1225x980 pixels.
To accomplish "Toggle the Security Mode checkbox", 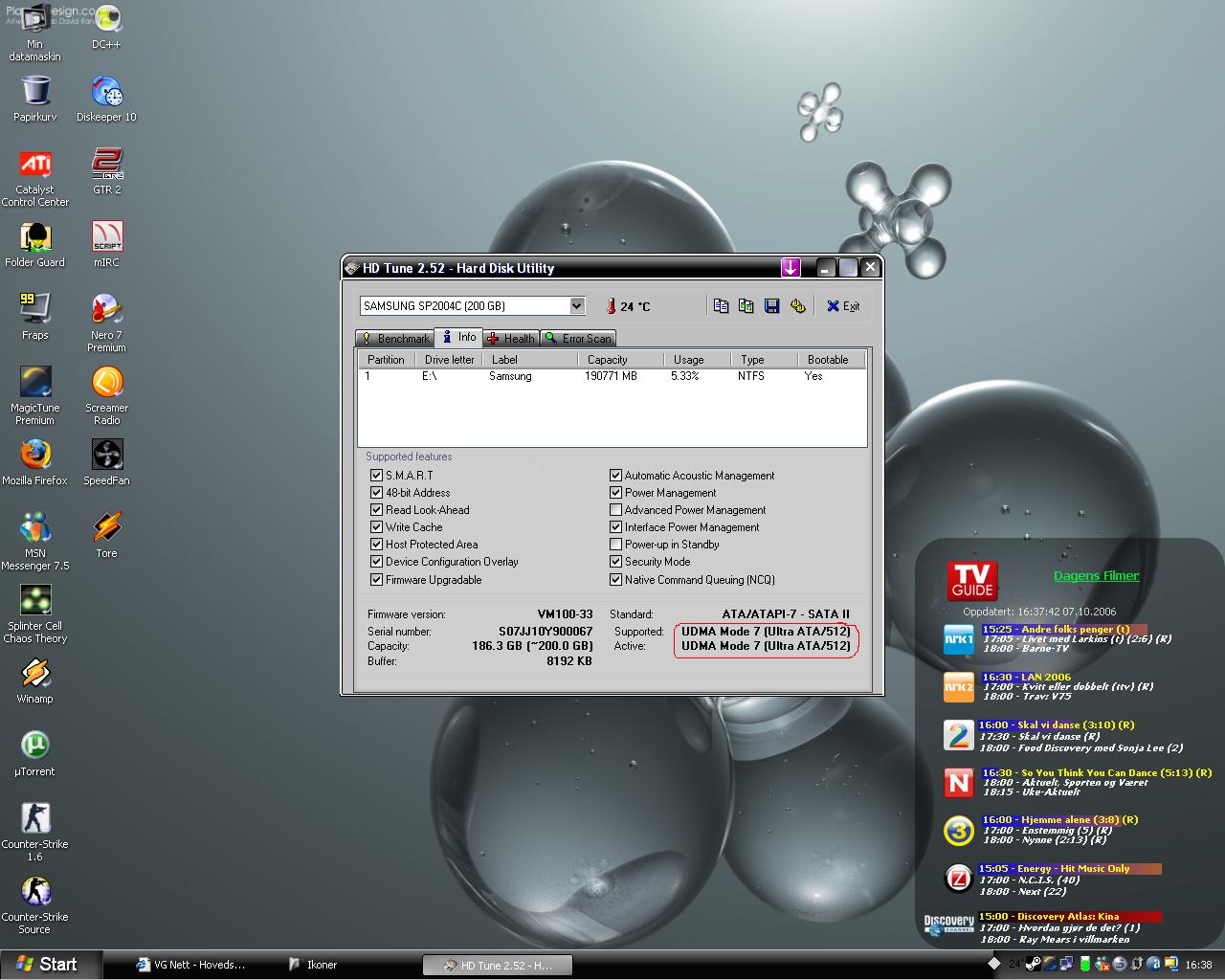I will click(615, 561).
